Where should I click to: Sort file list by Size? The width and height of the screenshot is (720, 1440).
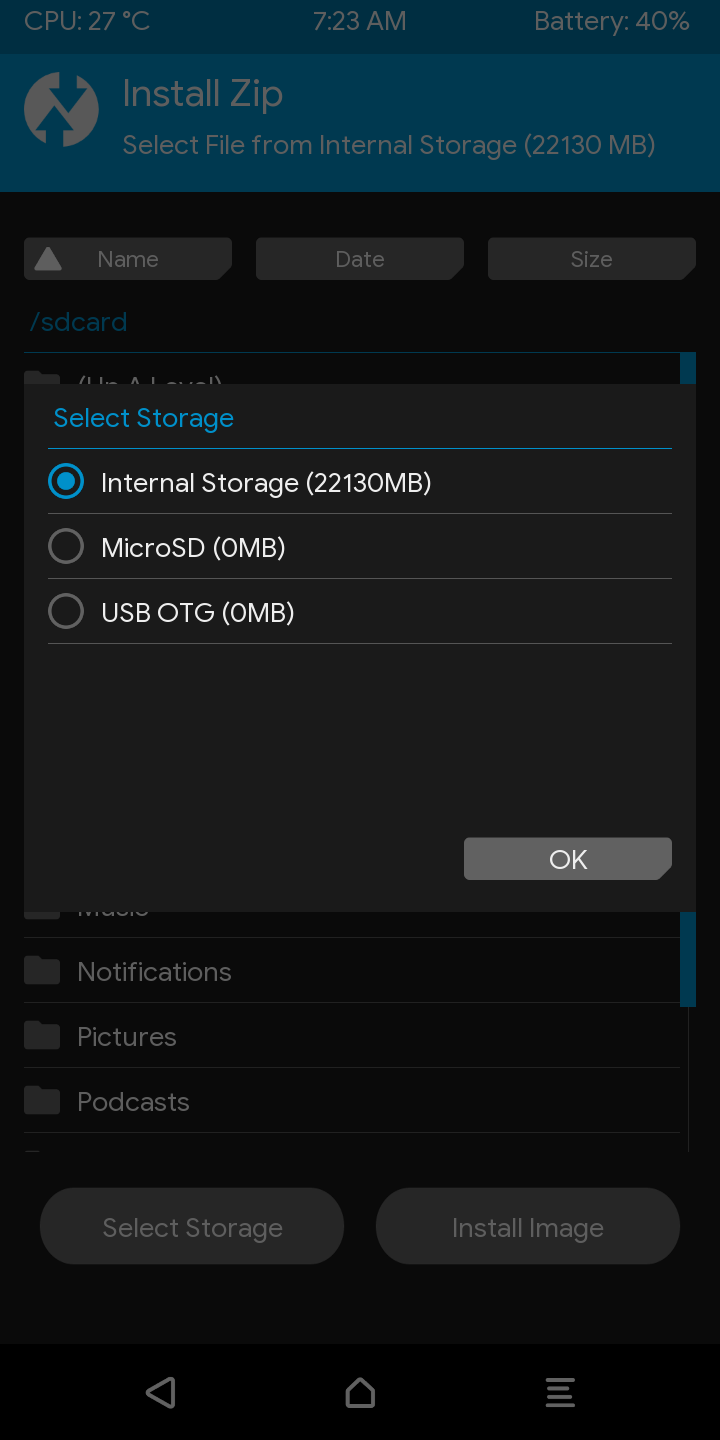coord(592,259)
